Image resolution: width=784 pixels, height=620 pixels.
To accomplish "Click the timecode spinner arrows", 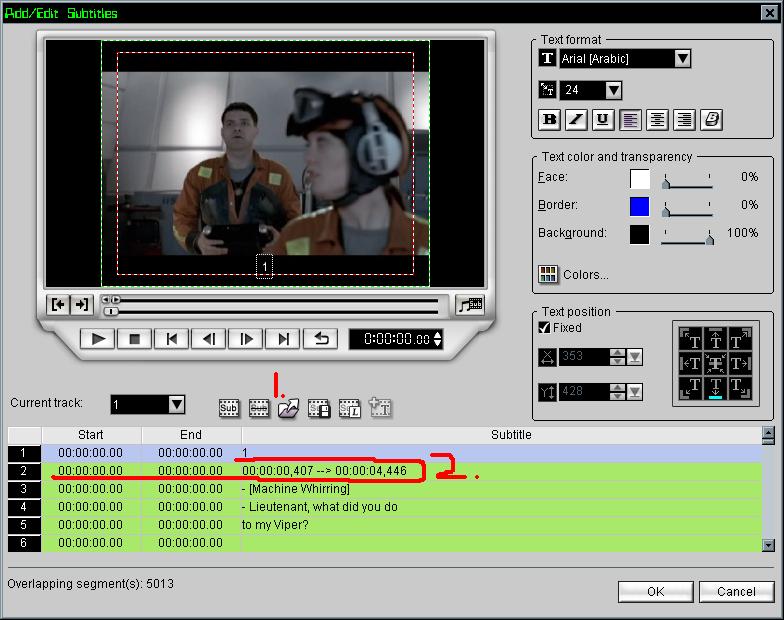I will tap(438, 339).
